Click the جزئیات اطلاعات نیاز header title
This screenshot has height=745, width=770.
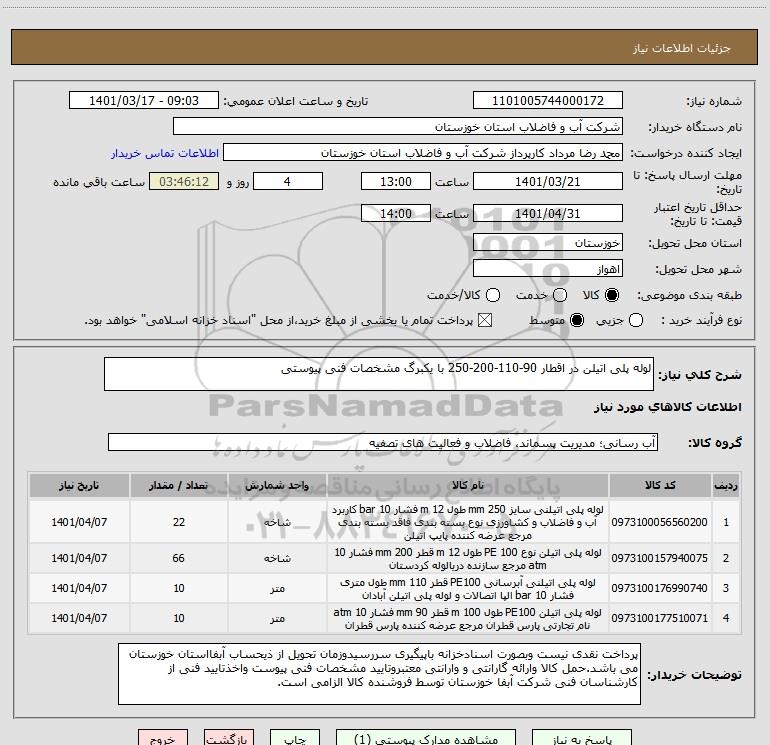(x=682, y=48)
